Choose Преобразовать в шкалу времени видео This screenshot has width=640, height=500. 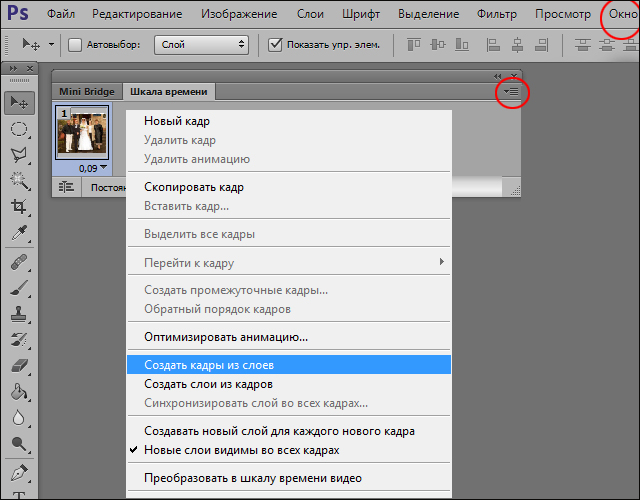289,478
